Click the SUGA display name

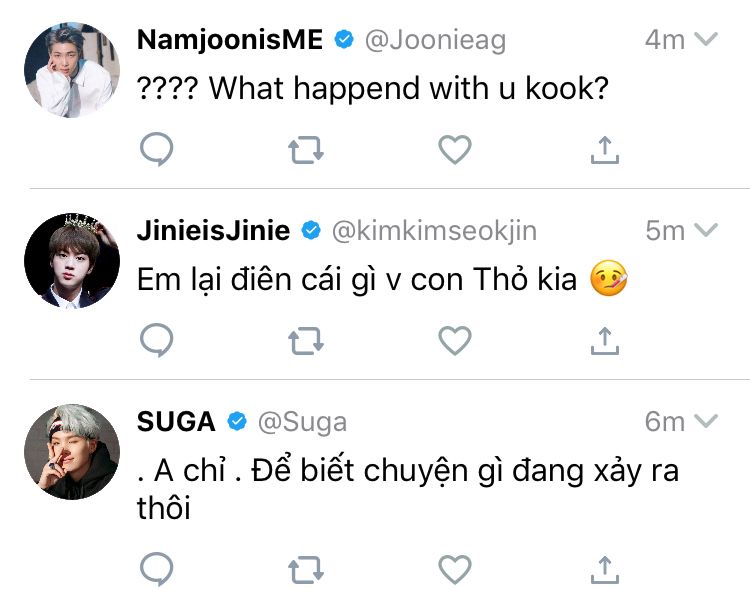[x=176, y=421]
